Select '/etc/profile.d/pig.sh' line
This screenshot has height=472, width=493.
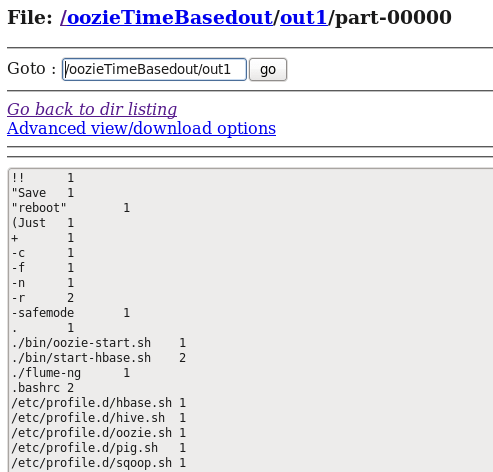[99, 448]
